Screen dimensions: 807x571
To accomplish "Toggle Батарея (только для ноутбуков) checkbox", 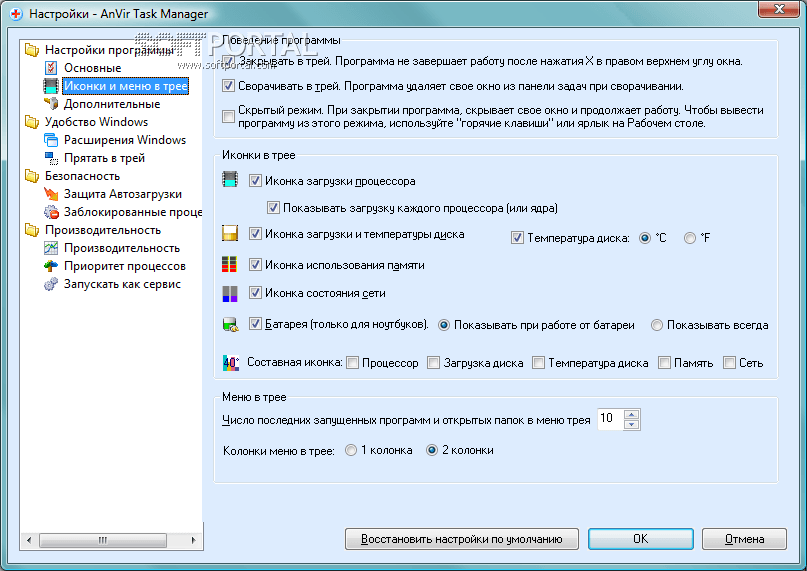I will tap(255, 324).
